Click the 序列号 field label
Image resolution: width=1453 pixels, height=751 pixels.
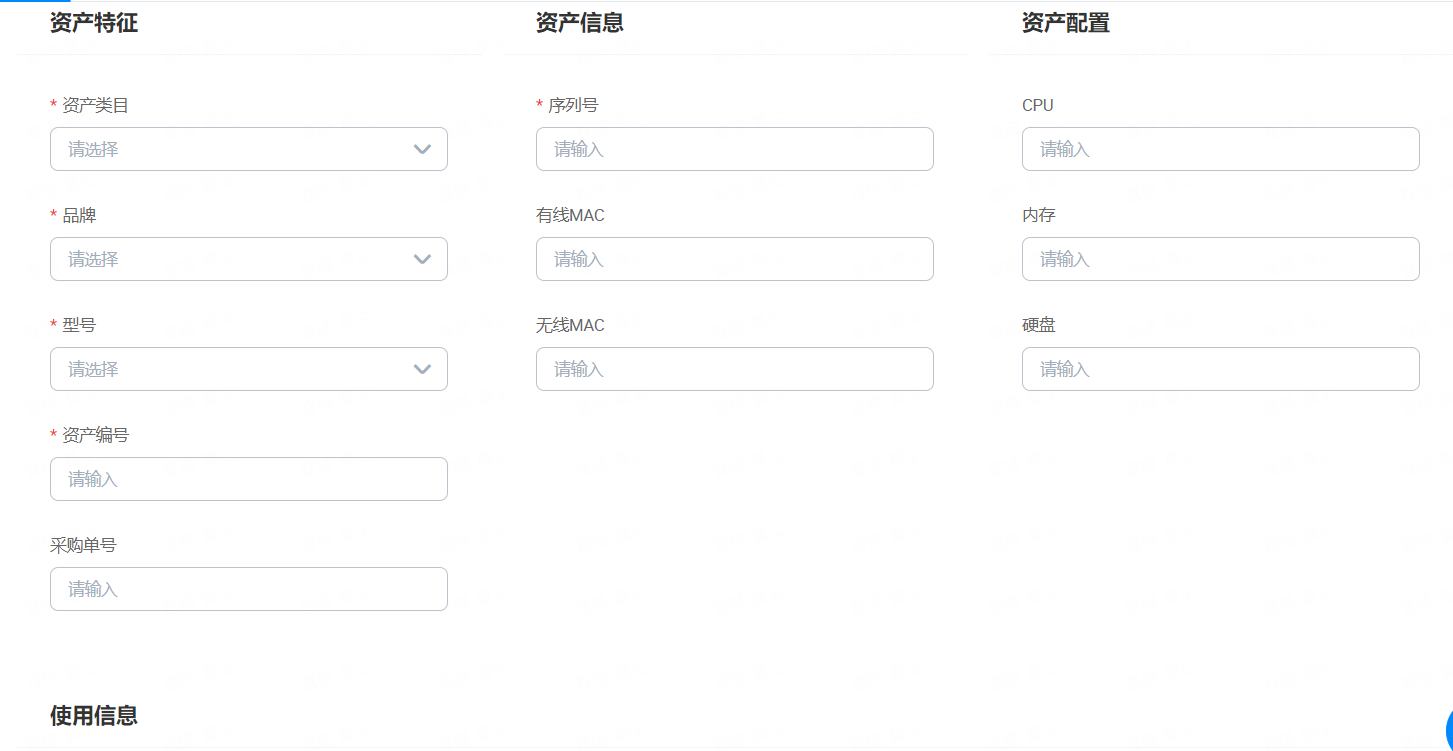click(x=573, y=105)
